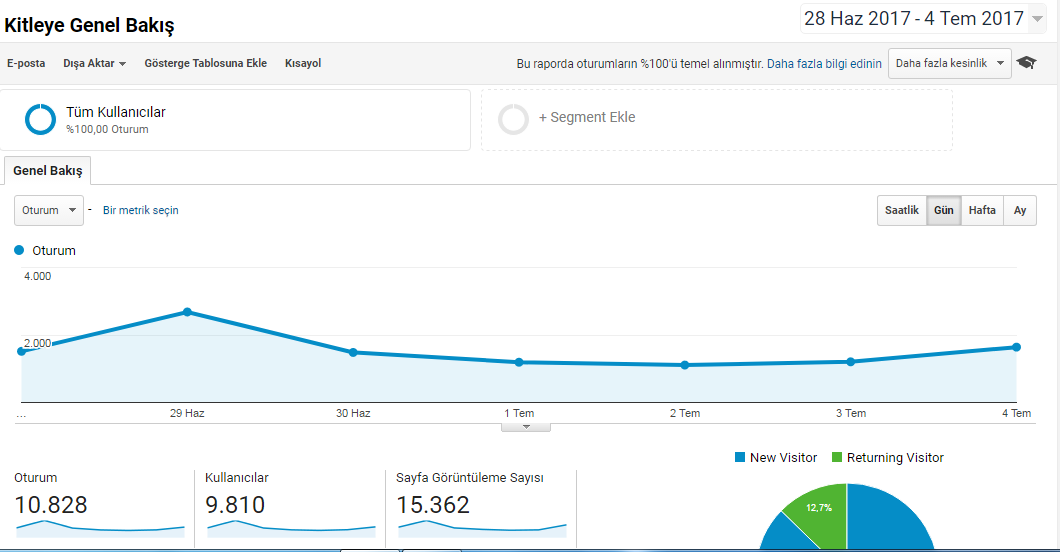Click the graduation cap education icon
Viewport: 1060px width, 552px height.
(x=1026, y=63)
